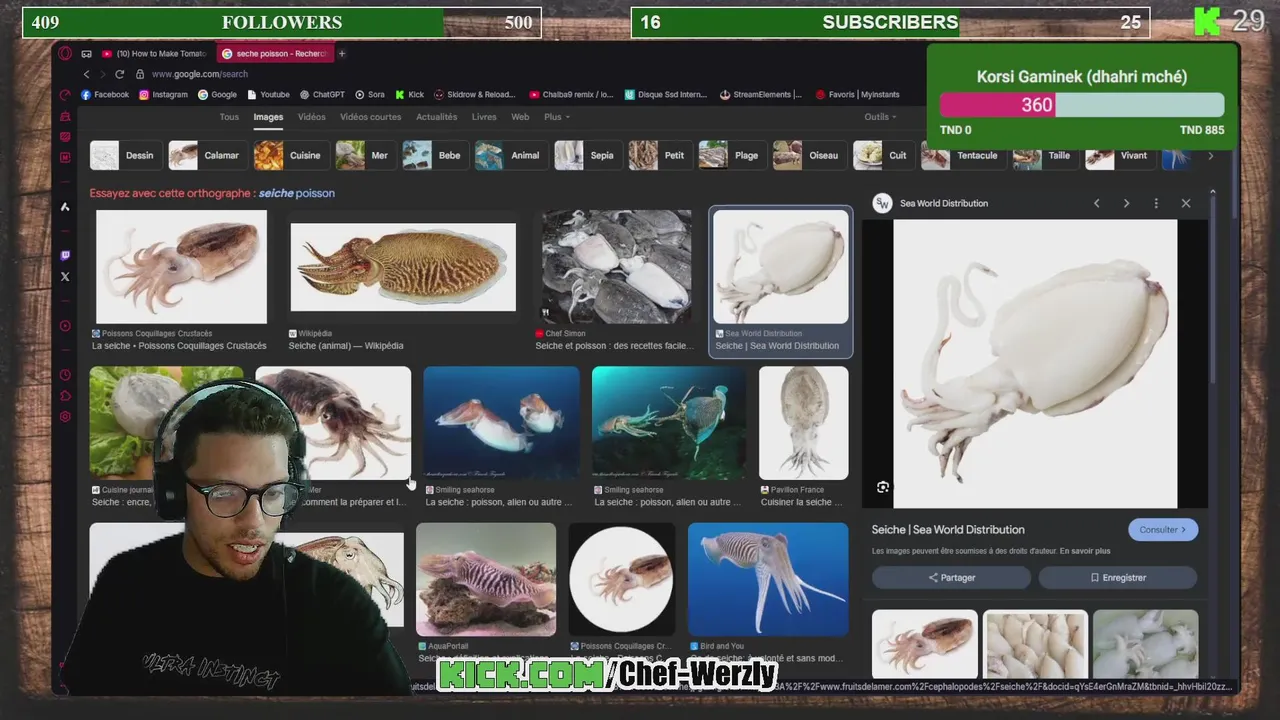Switch to the Vidéos courtes tab
Screen dimensions: 1280x720
pyautogui.click(x=370, y=117)
